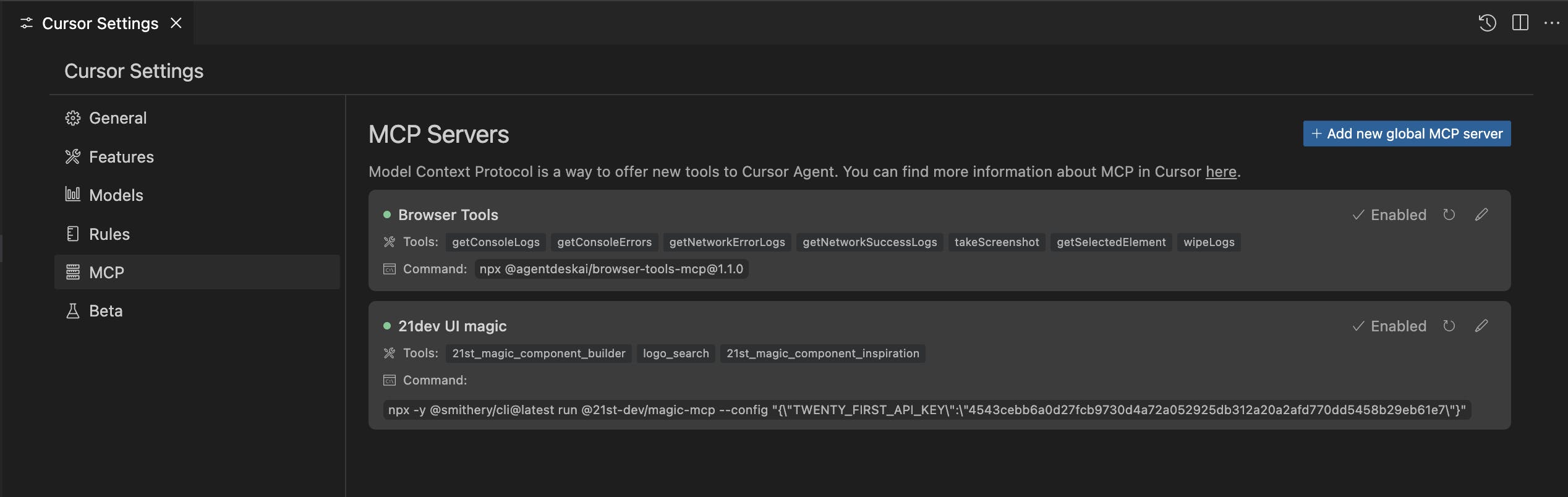Refresh the 21dev UI magic server
Viewport: 1568px width, 497px height.
point(1449,326)
